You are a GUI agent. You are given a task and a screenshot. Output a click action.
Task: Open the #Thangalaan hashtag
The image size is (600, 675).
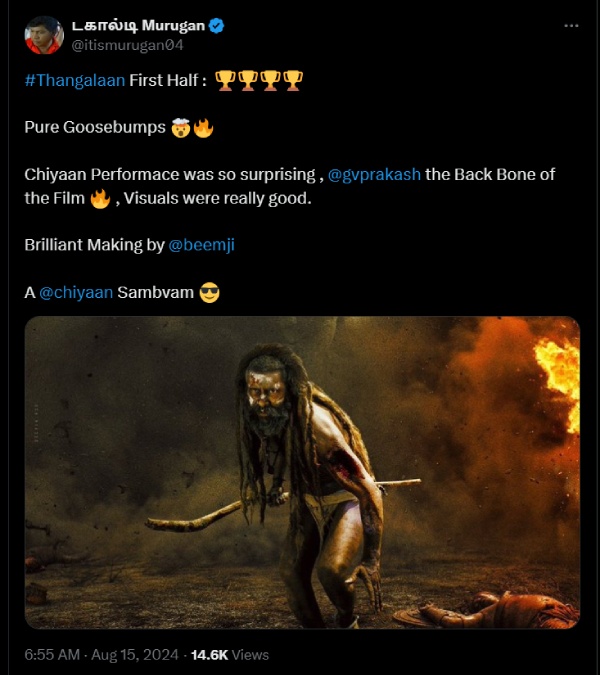coord(74,81)
